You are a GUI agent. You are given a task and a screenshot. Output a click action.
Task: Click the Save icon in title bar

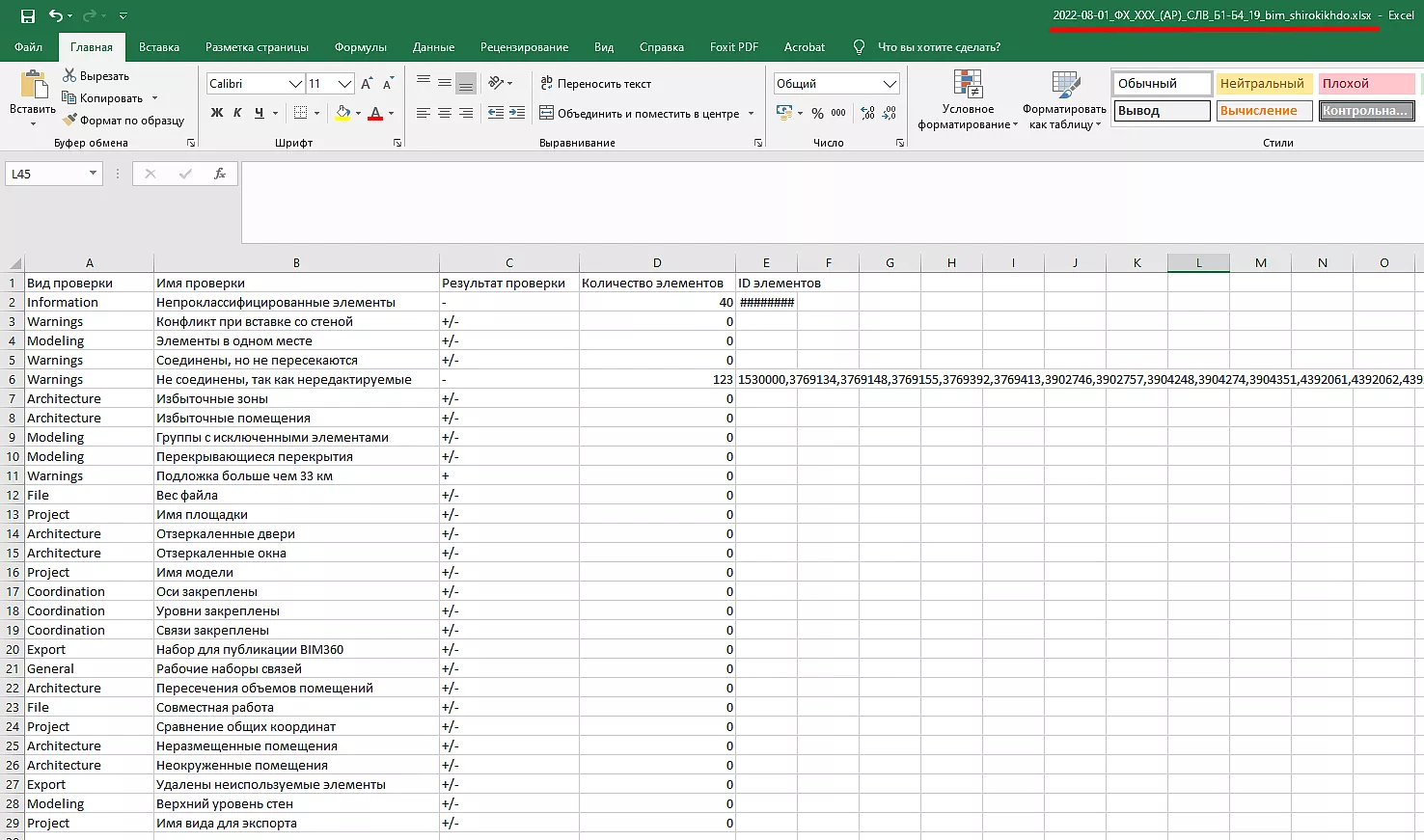[x=27, y=16]
